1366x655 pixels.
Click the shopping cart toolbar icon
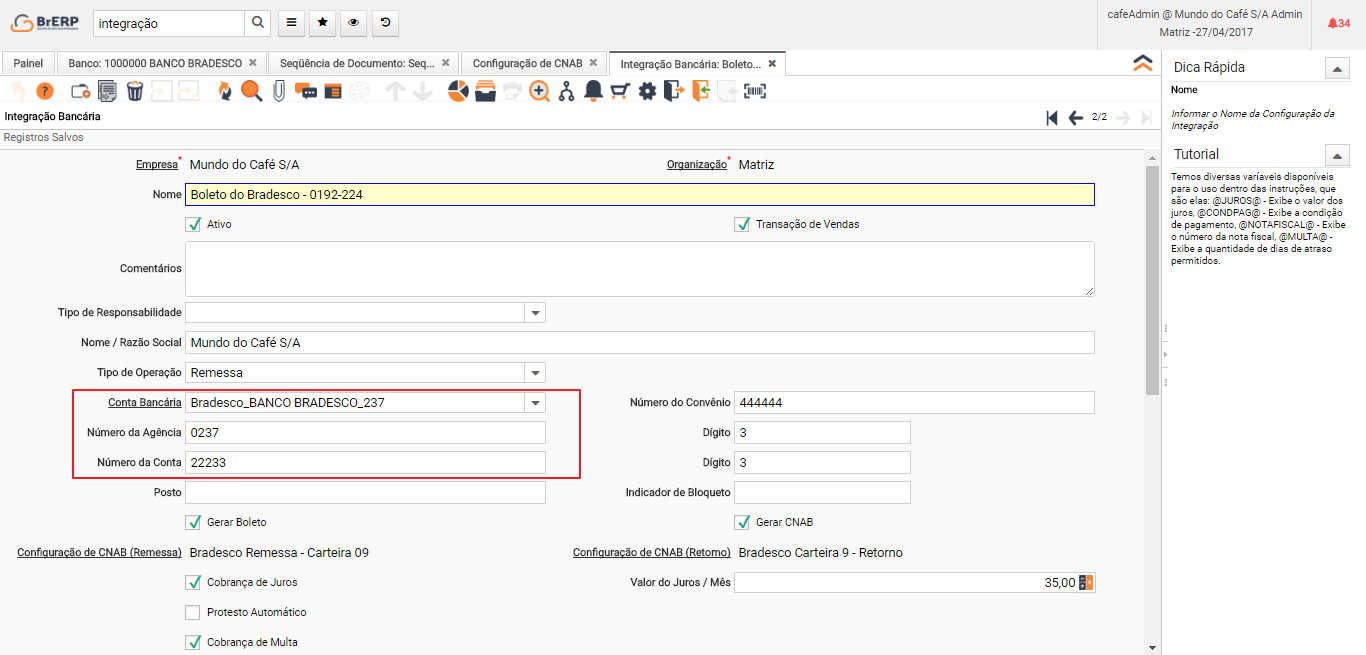click(x=620, y=91)
